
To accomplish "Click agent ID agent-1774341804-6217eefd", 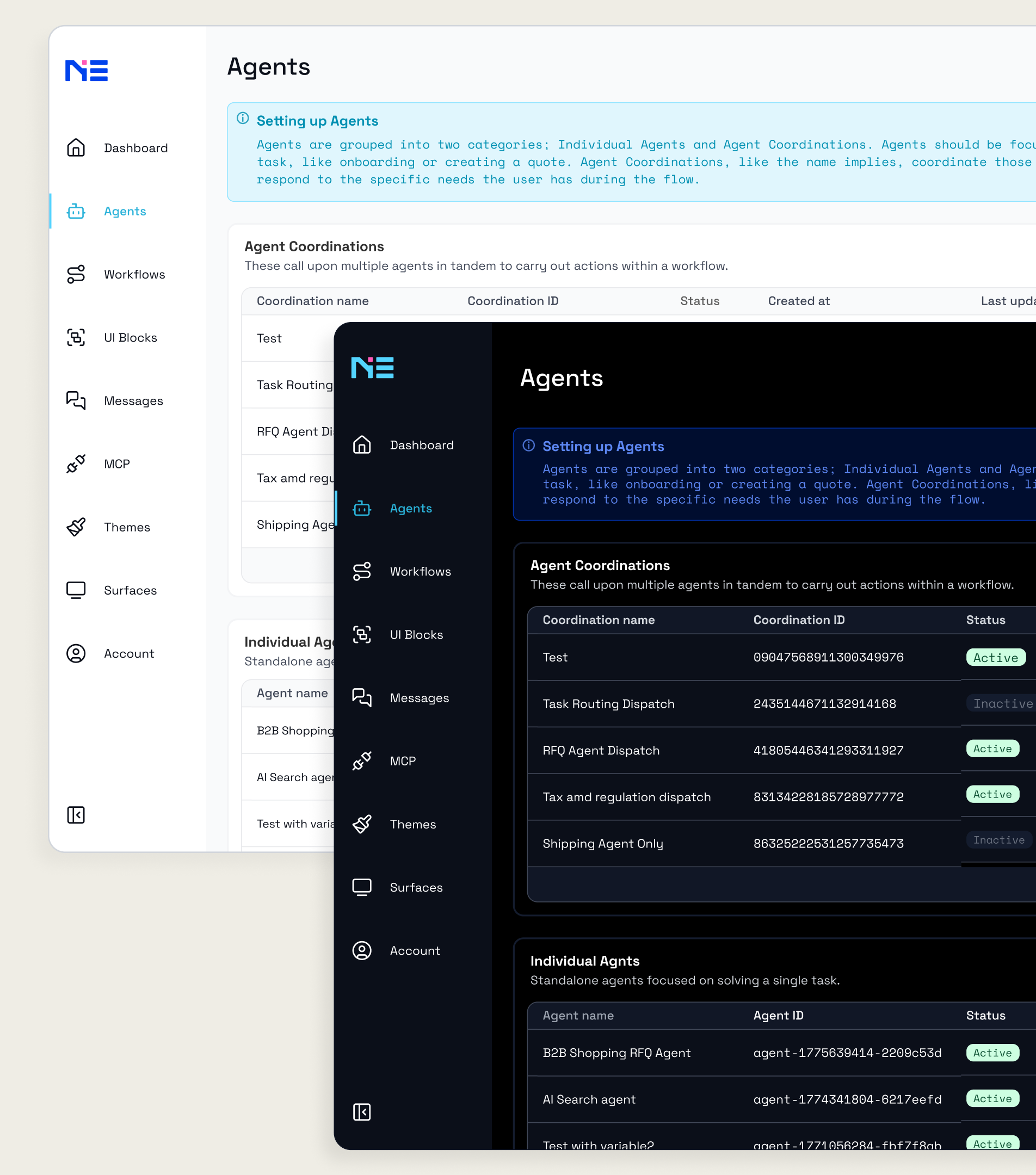I will [x=847, y=1099].
